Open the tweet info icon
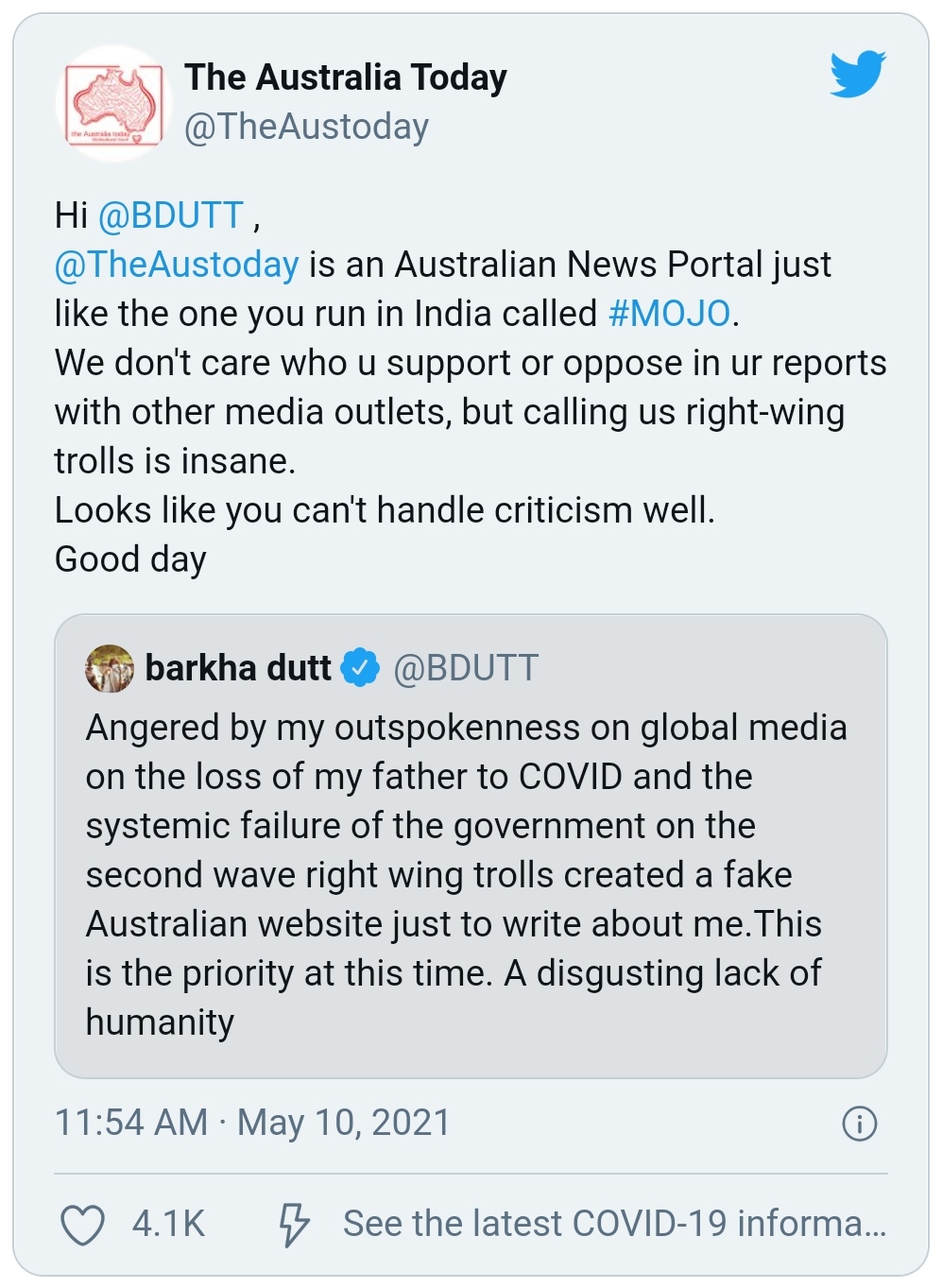Image resolution: width=942 pixels, height=1288 pixels. point(859,1124)
